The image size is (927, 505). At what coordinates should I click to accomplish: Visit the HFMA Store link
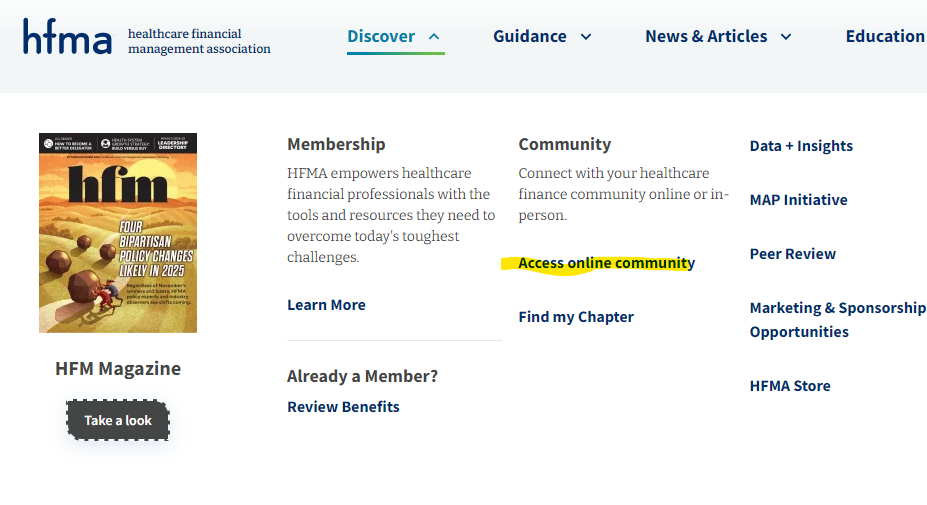(x=790, y=386)
